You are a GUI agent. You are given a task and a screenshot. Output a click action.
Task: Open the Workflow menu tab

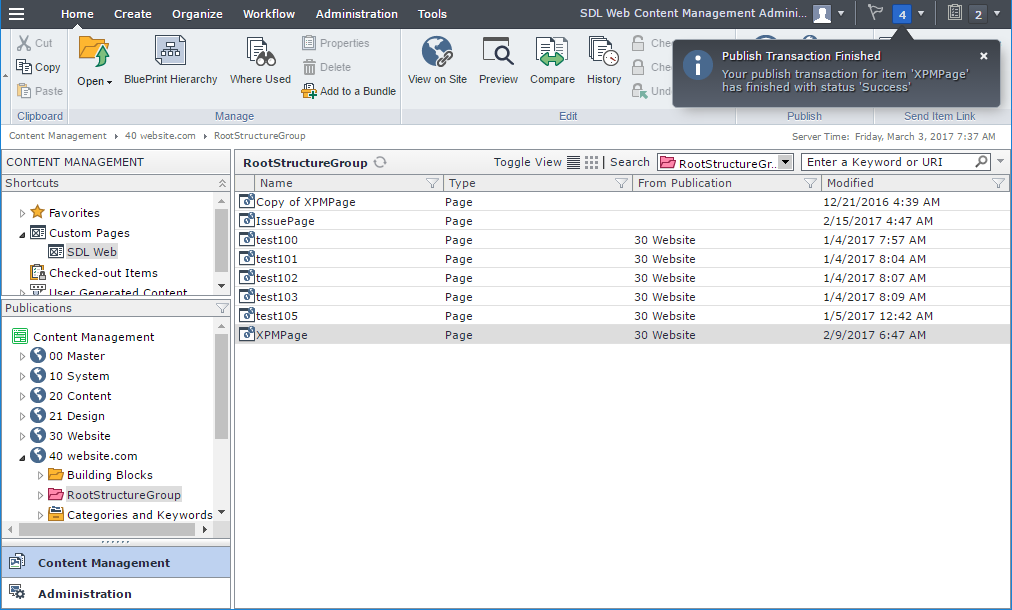point(269,14)
